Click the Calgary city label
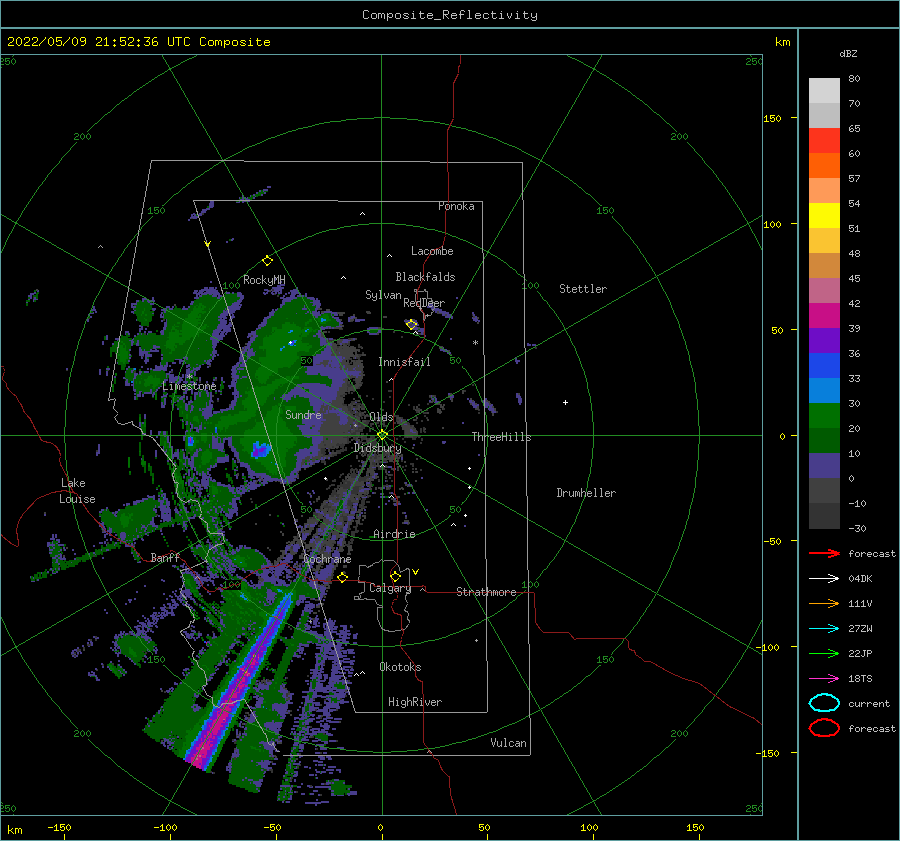This screenshot has height=841, width=900. [390, 588]
